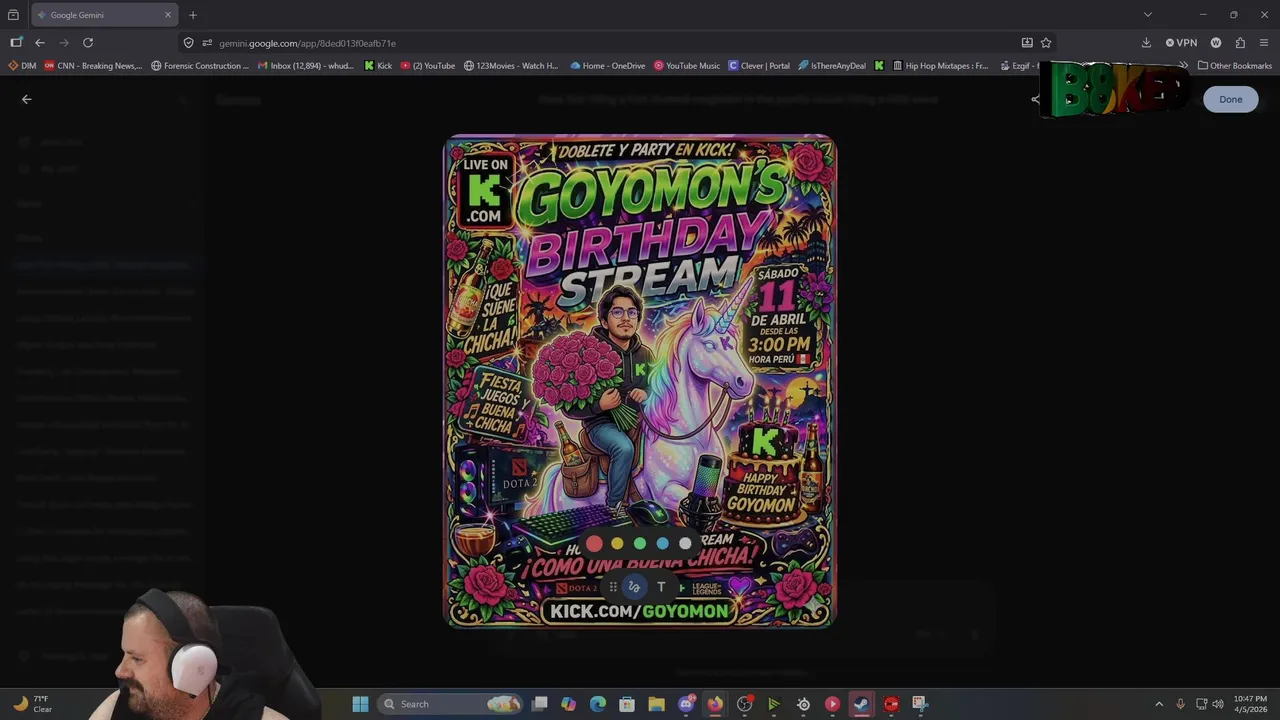Click the birthday stream poster image

pos(640,380)
